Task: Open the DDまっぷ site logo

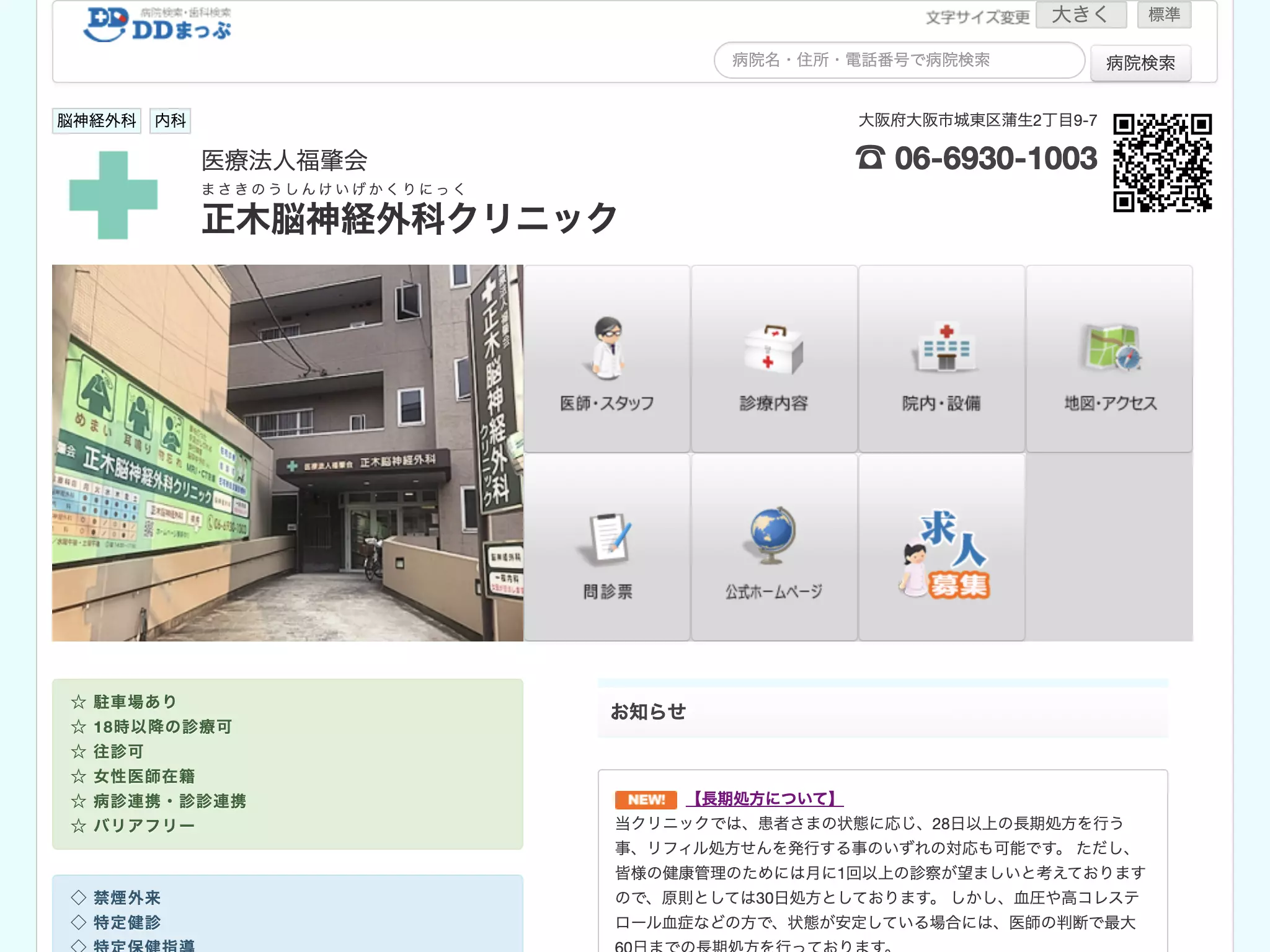Action: [157, 25]
